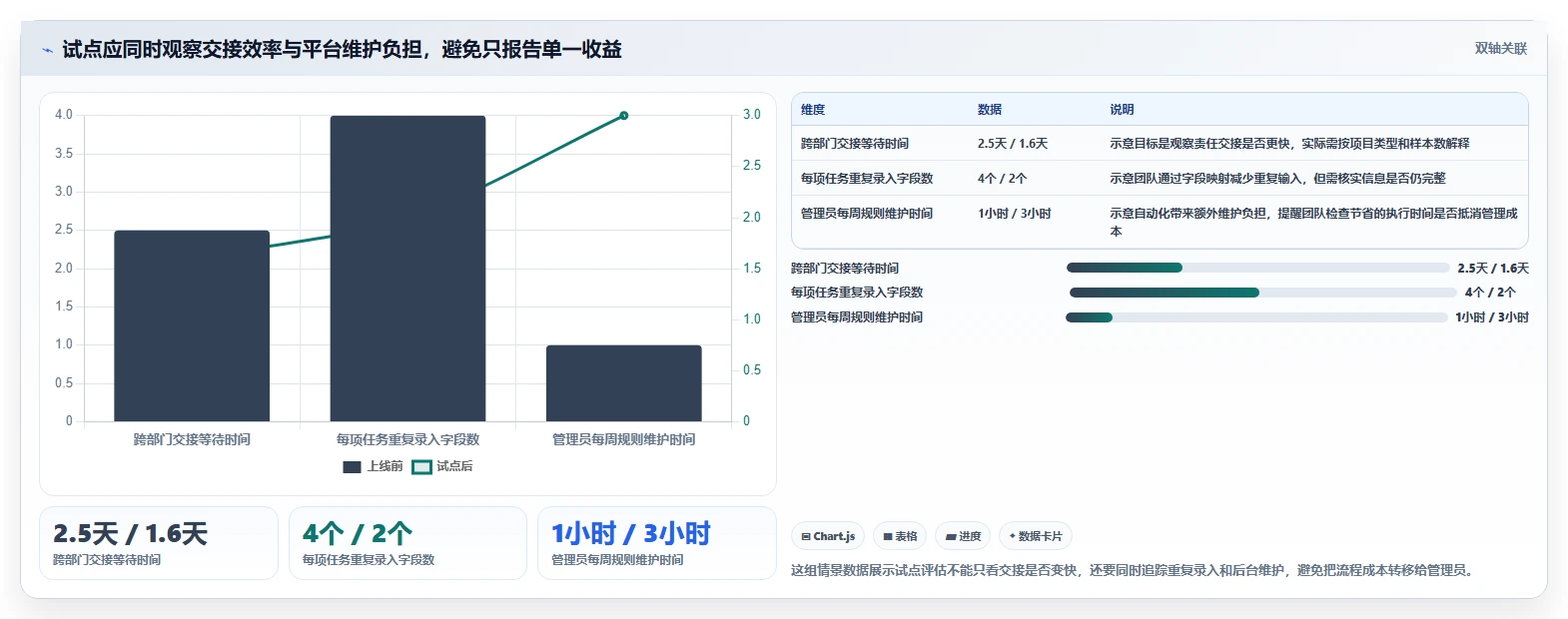Click the tallest bar, 每项任务重复录入字段数

407,269
